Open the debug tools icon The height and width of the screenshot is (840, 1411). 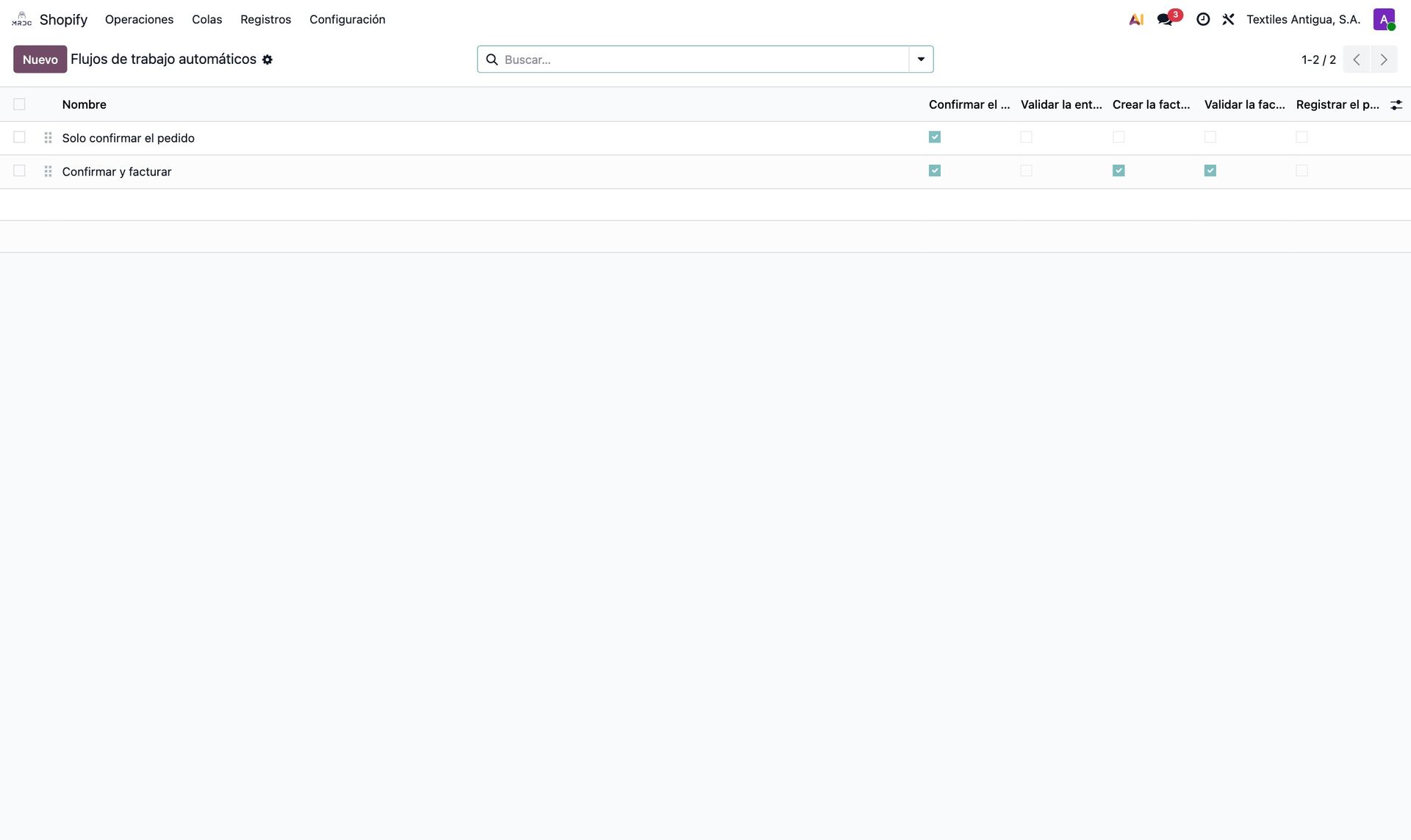click(x=1228, y=20)
